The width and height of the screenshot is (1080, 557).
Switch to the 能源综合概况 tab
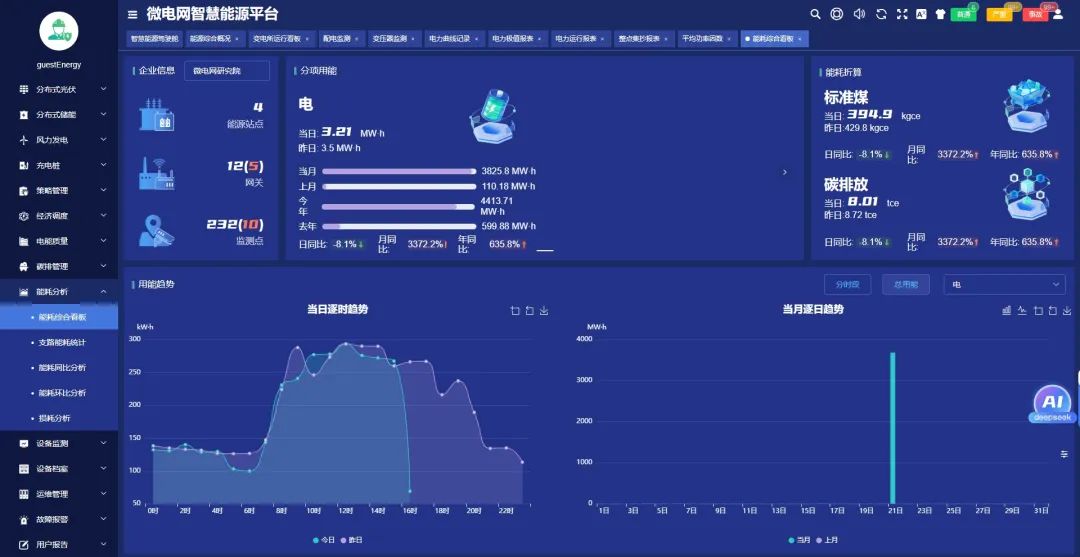214,39
